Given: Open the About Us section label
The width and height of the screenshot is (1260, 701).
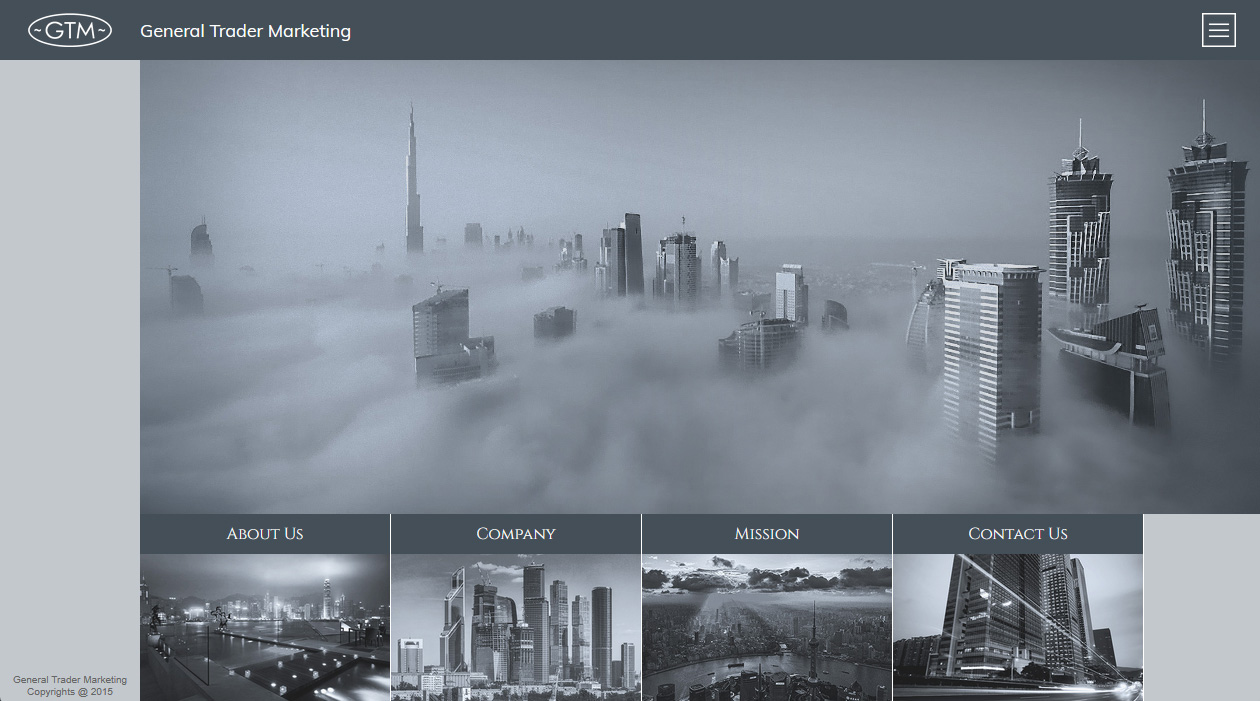Looking at the screenshot, I should (265, 534).
